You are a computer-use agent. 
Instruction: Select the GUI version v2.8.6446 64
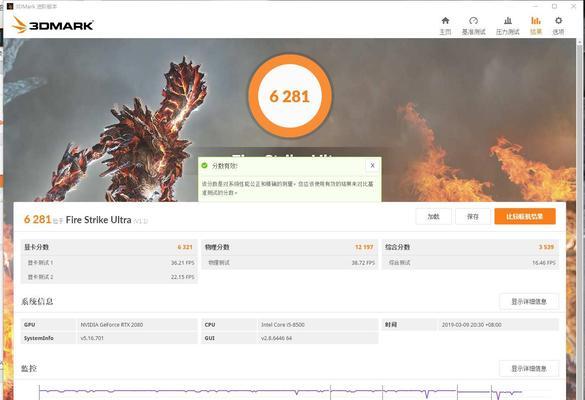(x=276, y=338)
